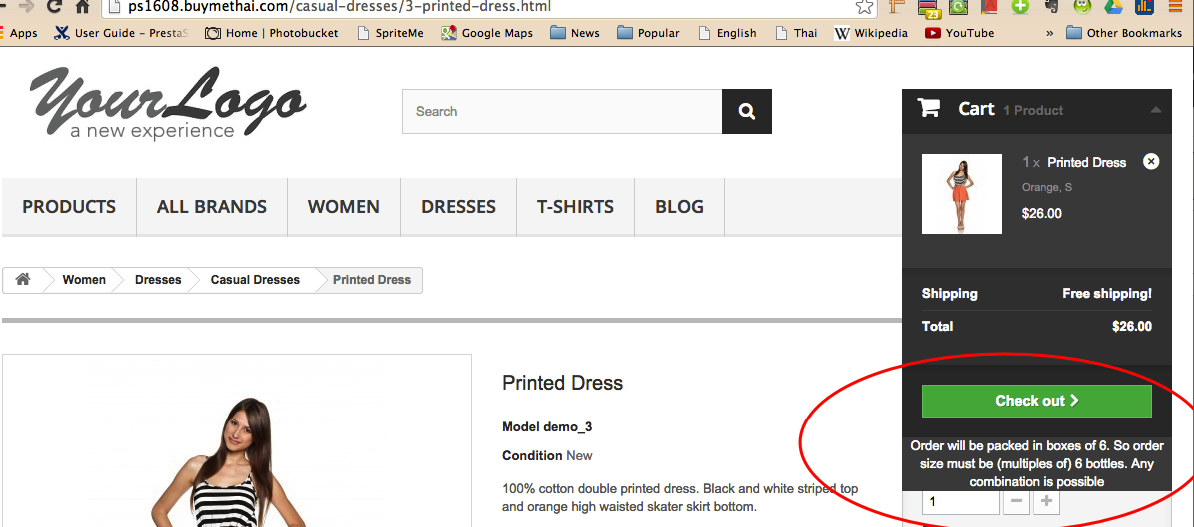Click the blue bar chart extension
Image resolution: width=1194 pixels, height=527 pixels.
[1143, 8]
